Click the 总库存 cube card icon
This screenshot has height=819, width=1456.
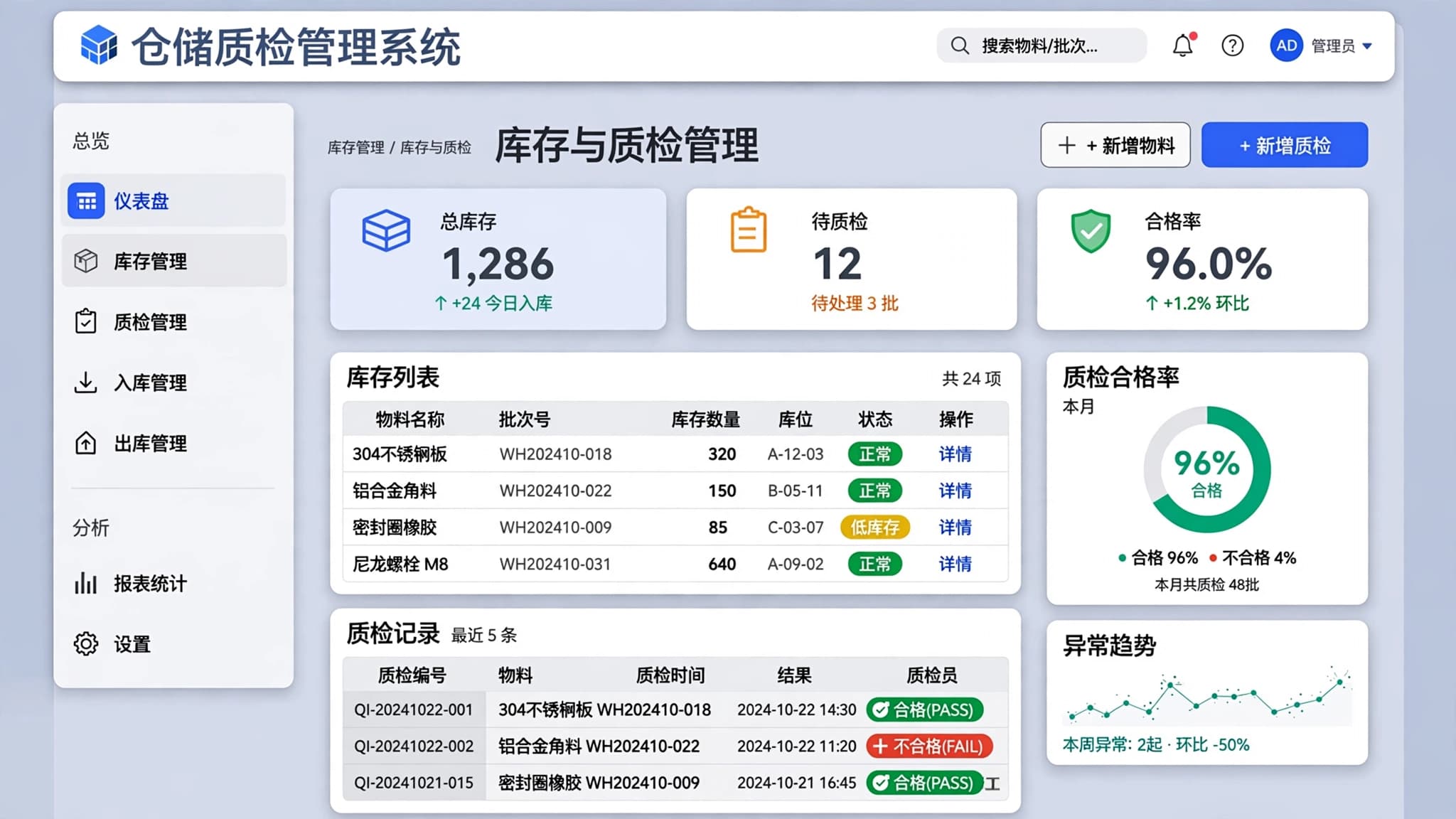[x=386, y=230]
